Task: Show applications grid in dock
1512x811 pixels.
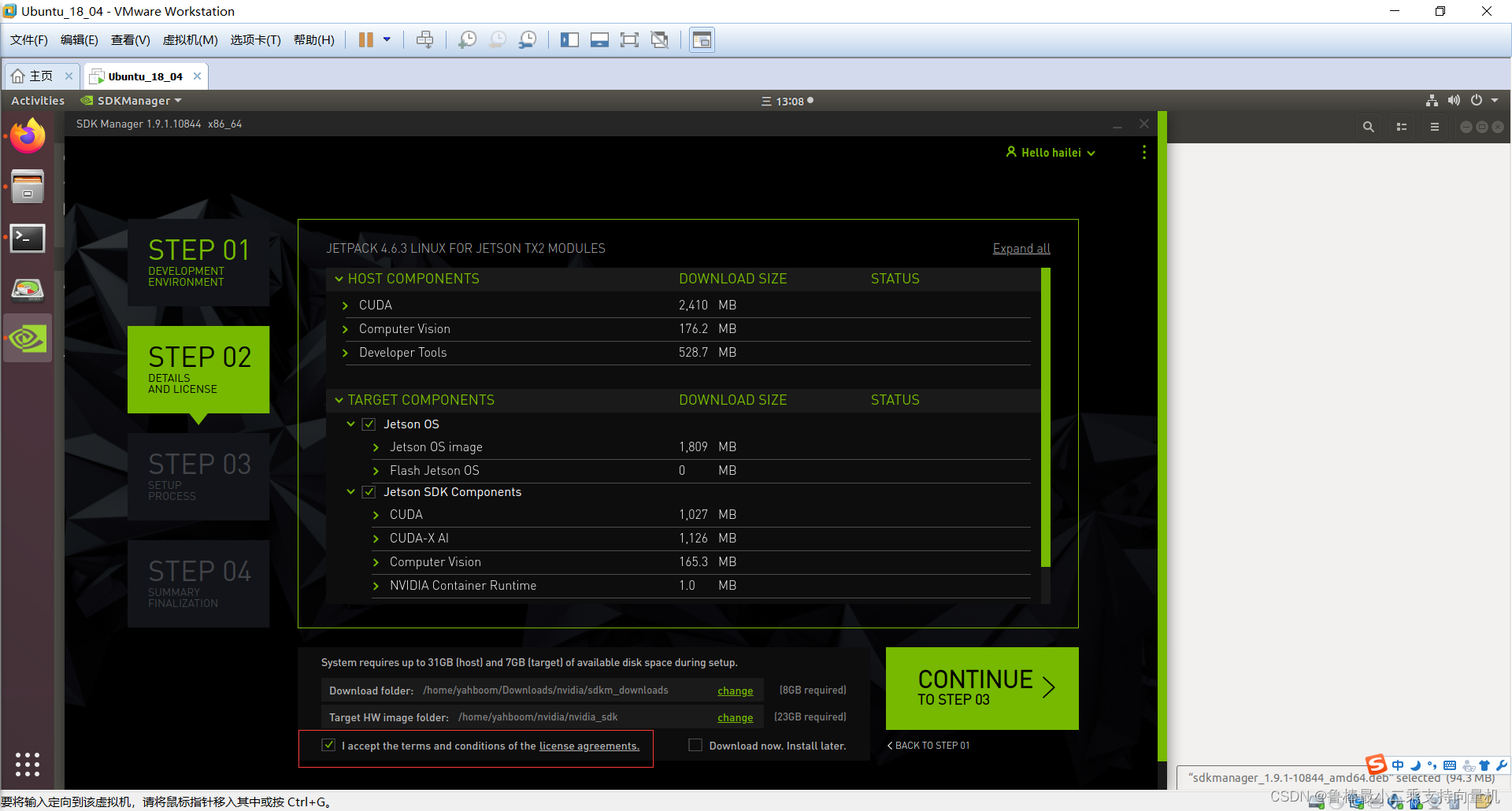Action: (28, 764)
